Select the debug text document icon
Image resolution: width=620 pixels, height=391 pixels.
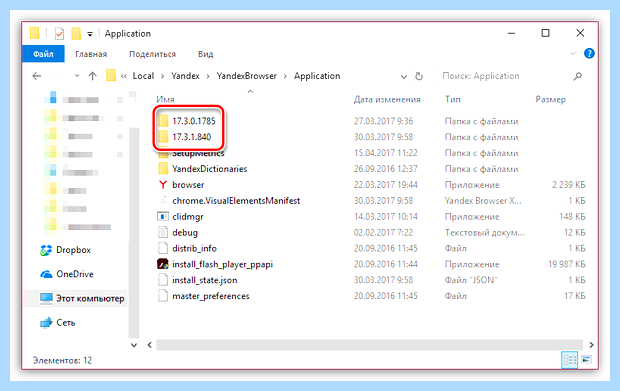click(x=163, y=232)
